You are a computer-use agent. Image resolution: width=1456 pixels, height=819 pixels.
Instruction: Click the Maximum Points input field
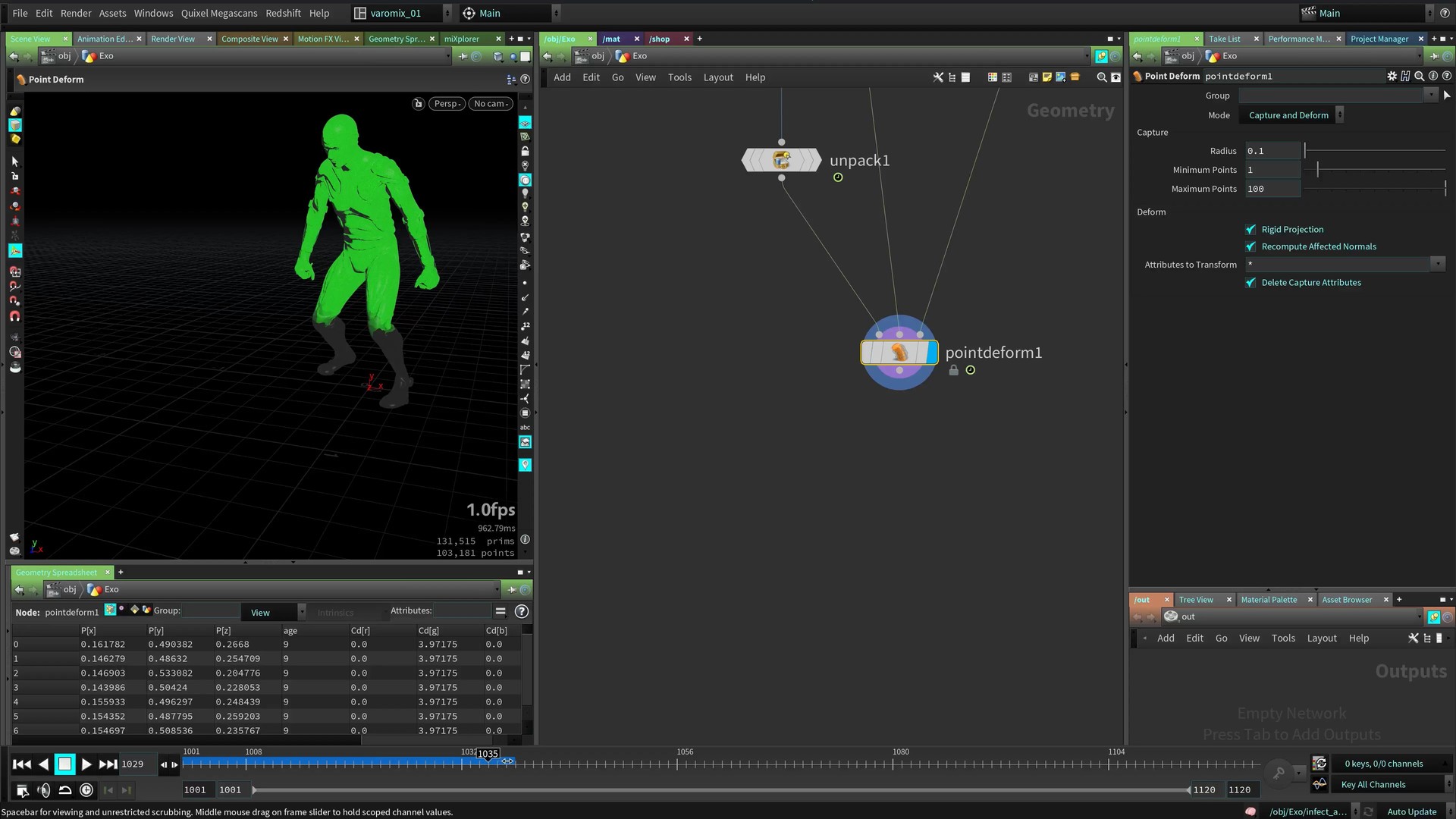1272,189
